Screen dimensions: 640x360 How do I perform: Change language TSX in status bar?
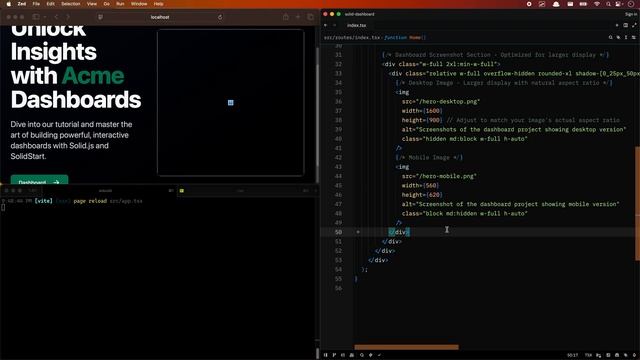[x=588, y=356]
